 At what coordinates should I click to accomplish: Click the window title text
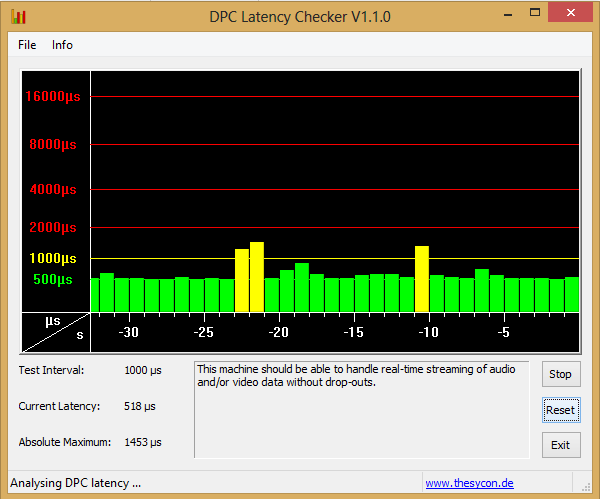(x=300, y=17)
